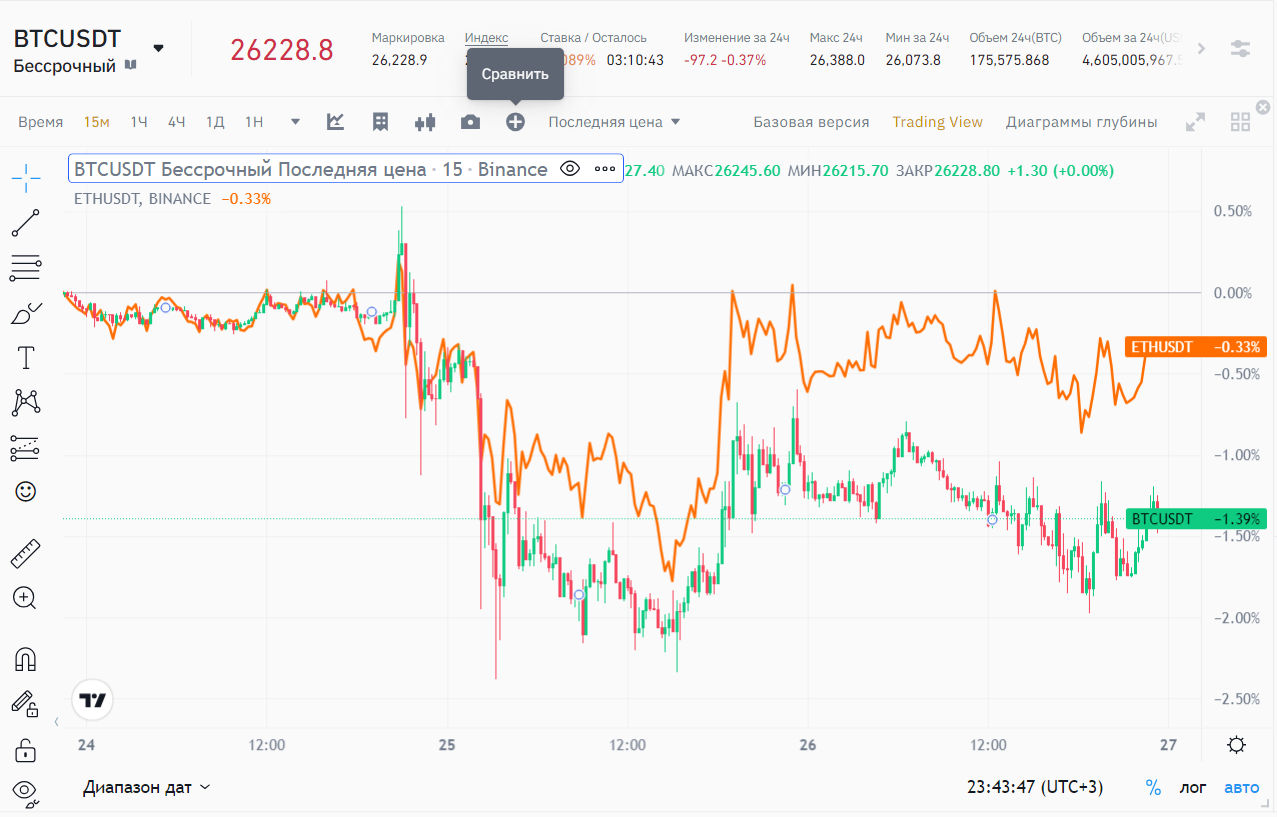Viewport: 1277px width, 817px height.
Task: Toggle the magnet snap mode
Action: pyautogui.click(x=26, y=659)
